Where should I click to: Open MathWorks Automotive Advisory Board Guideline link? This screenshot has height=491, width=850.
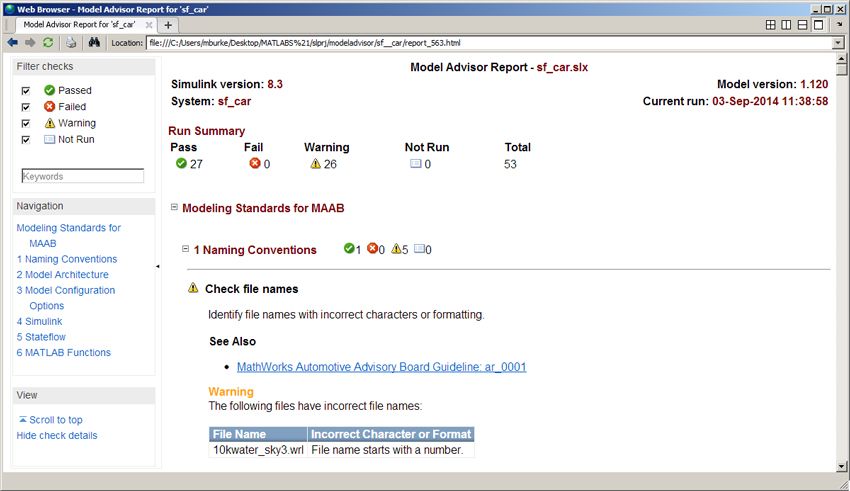381,367
